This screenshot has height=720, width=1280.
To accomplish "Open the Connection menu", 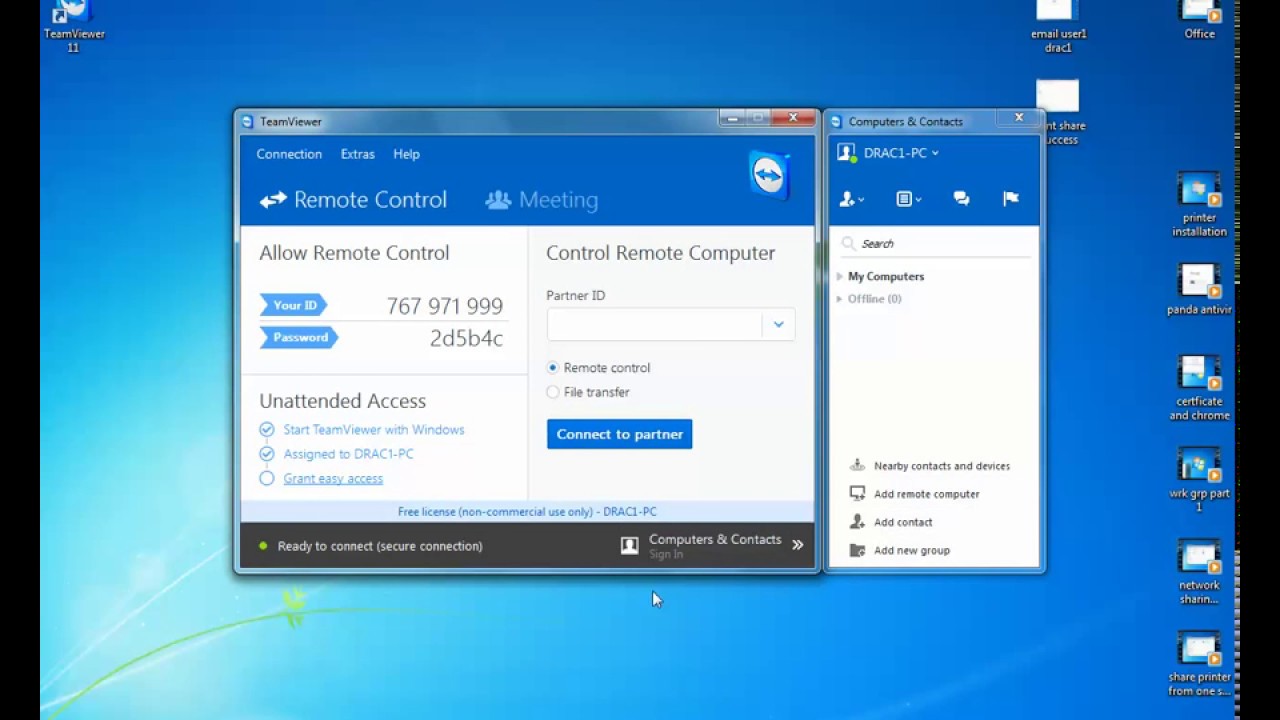I will (289, 154).
